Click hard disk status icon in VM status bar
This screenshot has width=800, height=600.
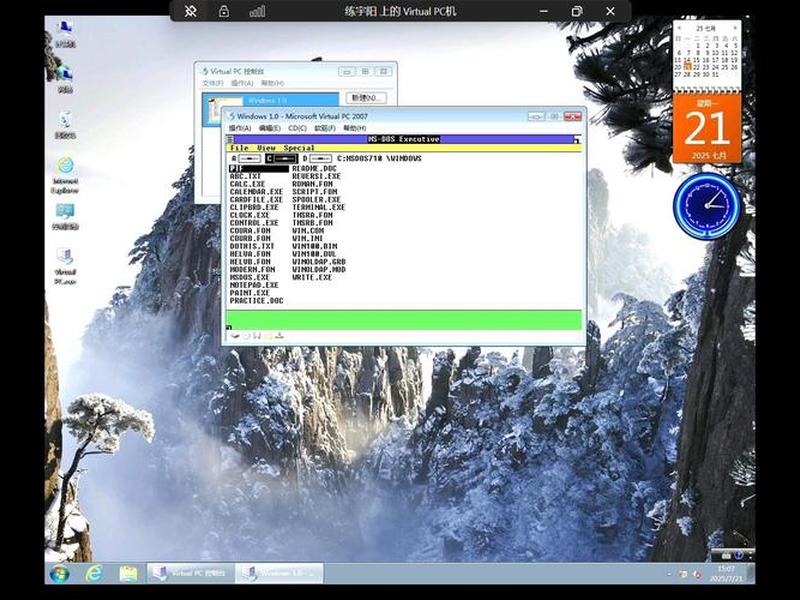[x=235, y=336]
